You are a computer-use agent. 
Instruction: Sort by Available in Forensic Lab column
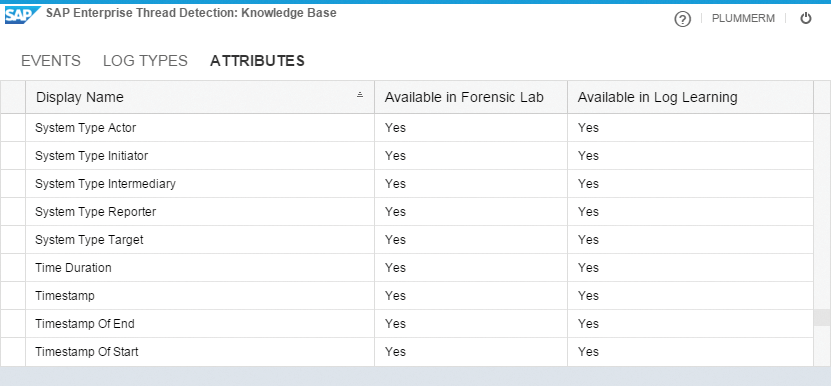471,98
